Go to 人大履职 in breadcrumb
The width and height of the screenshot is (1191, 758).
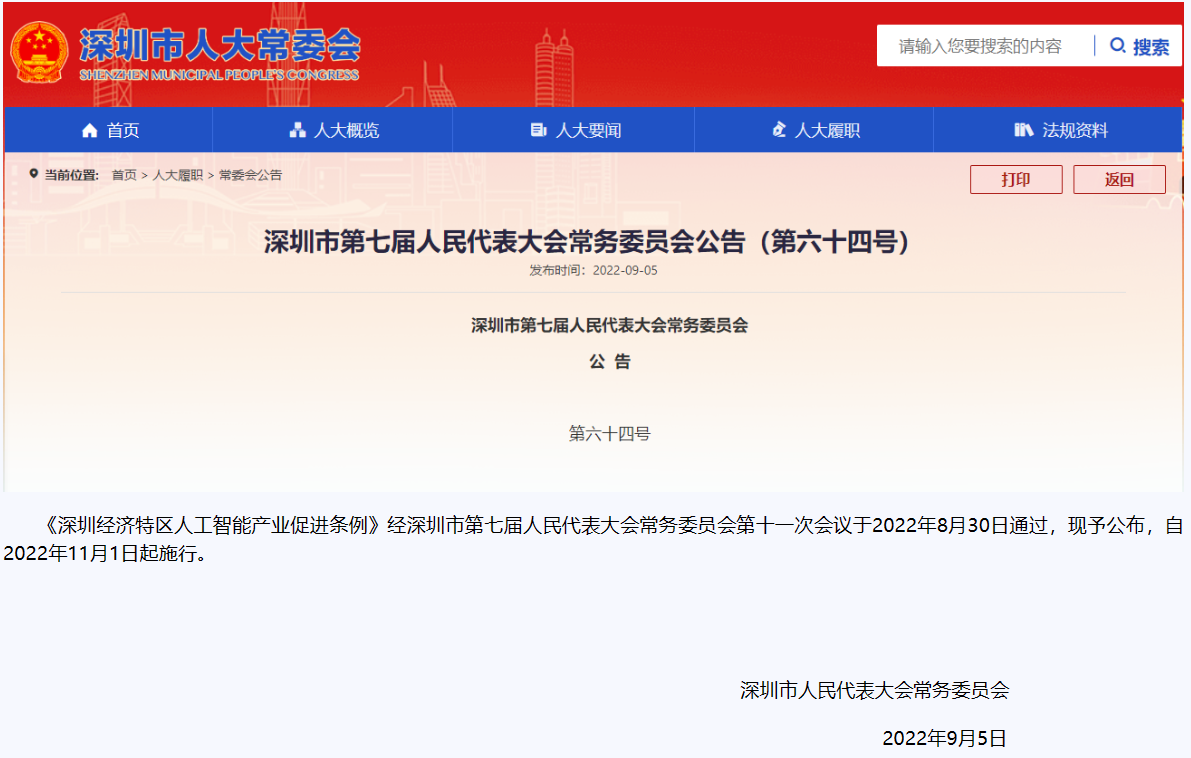178,175
